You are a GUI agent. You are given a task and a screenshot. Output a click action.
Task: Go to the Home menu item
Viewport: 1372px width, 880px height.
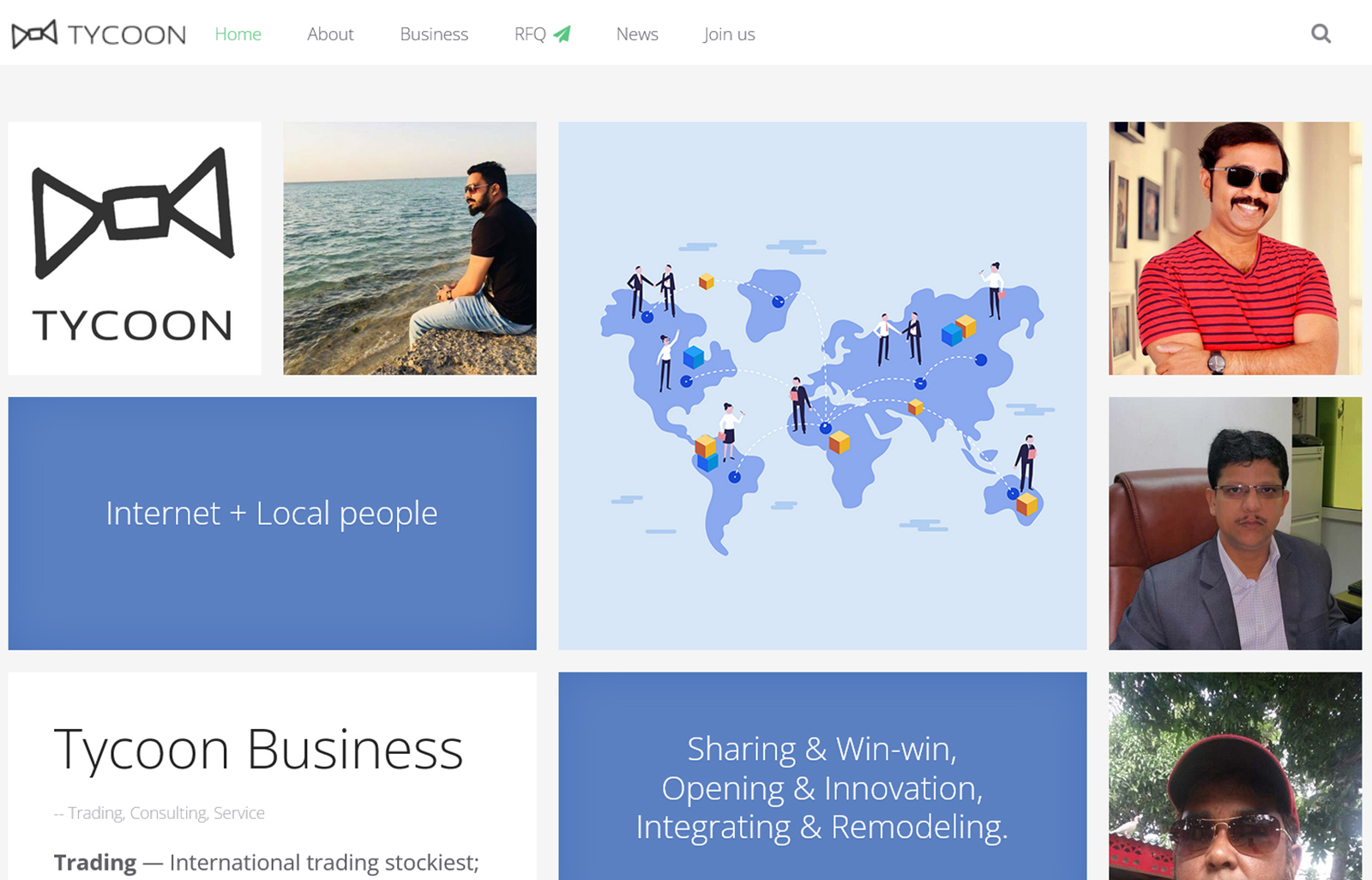point(238,34)
